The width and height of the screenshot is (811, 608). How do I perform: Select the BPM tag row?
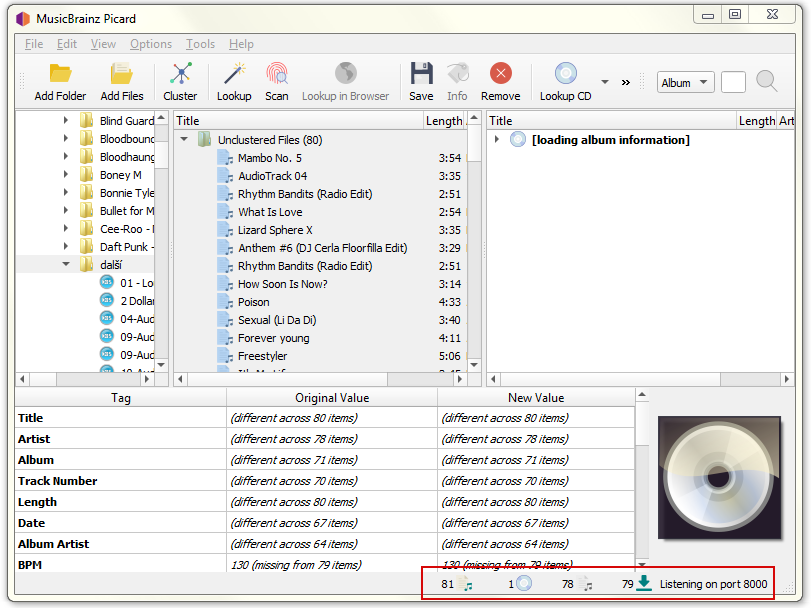[x=325, y=565]
